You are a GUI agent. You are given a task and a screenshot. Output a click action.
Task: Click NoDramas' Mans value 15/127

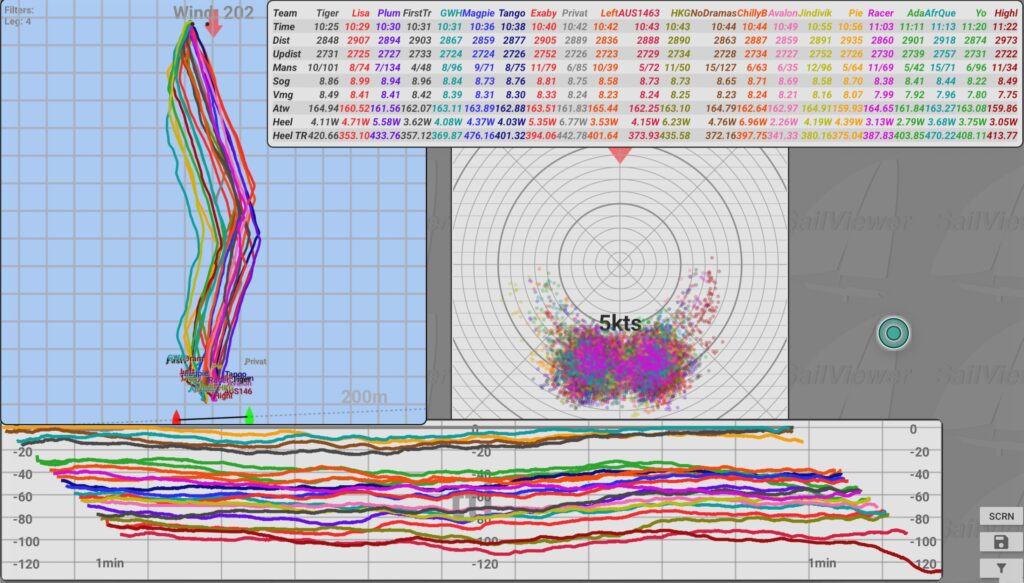pos(720,67)
